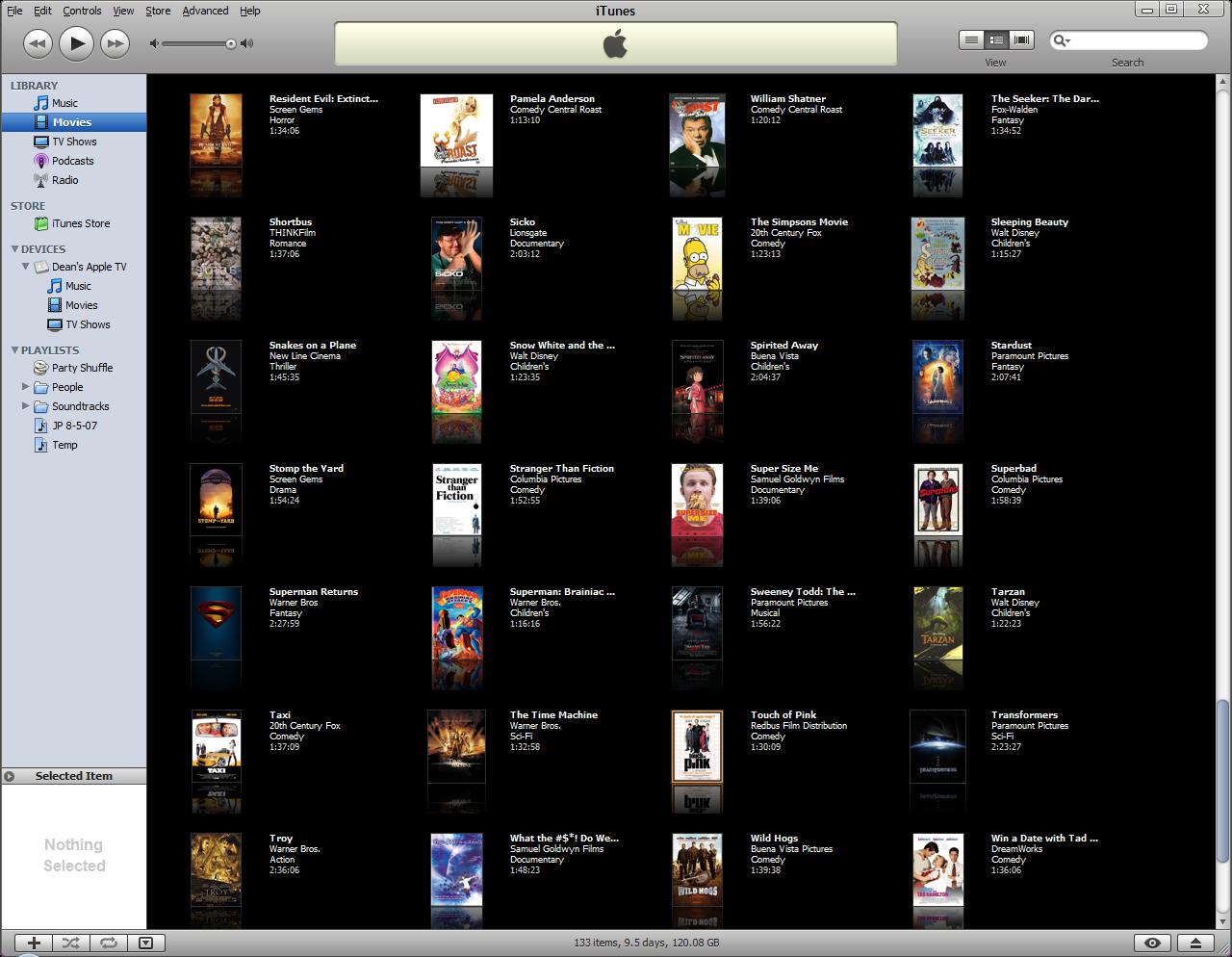Hide the artwork viewer panel

(x=145, y=944)
